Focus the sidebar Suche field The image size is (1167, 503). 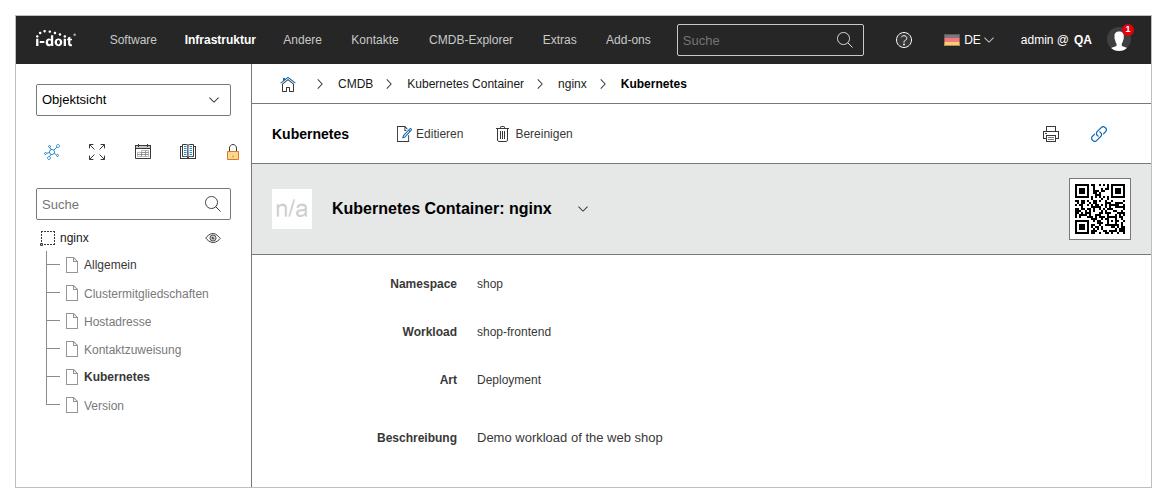click(x=133, y=204)
